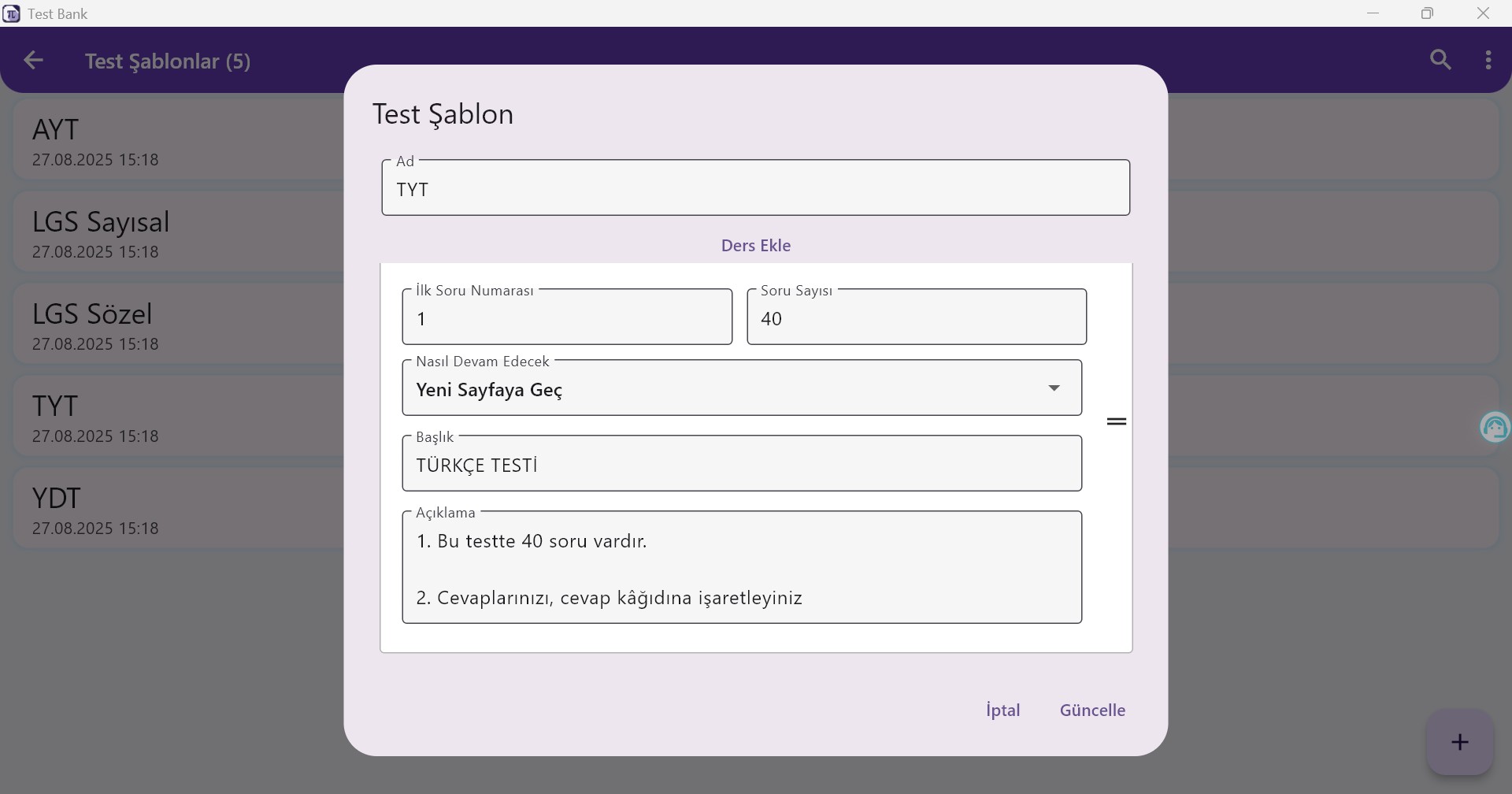The image size is (1512, 794).
Task: Click the drag handle beside the Ders section
Action: pyautogui.click(x=1117, y=421)
